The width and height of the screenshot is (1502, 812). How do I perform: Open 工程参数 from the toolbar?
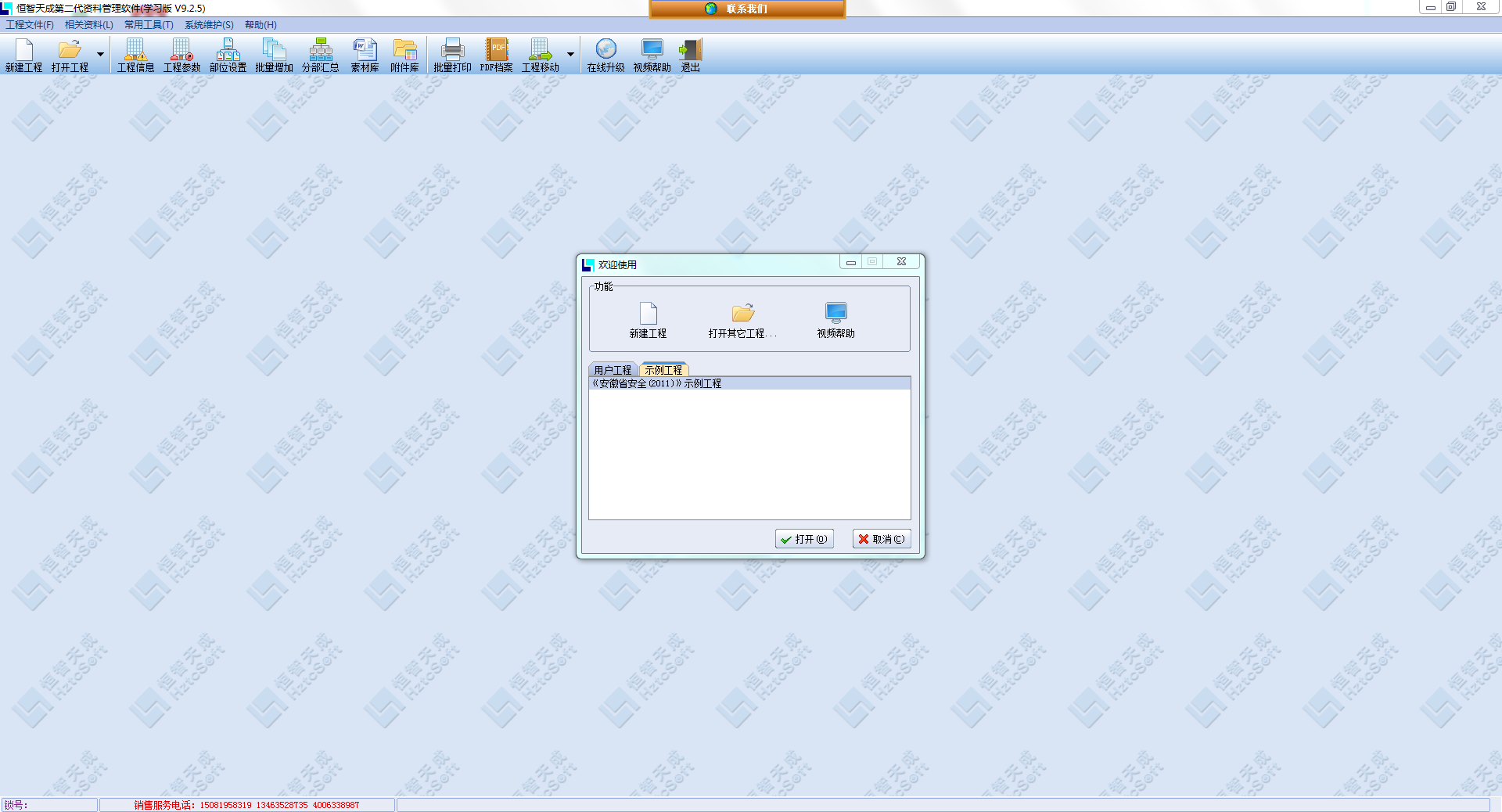181,56
